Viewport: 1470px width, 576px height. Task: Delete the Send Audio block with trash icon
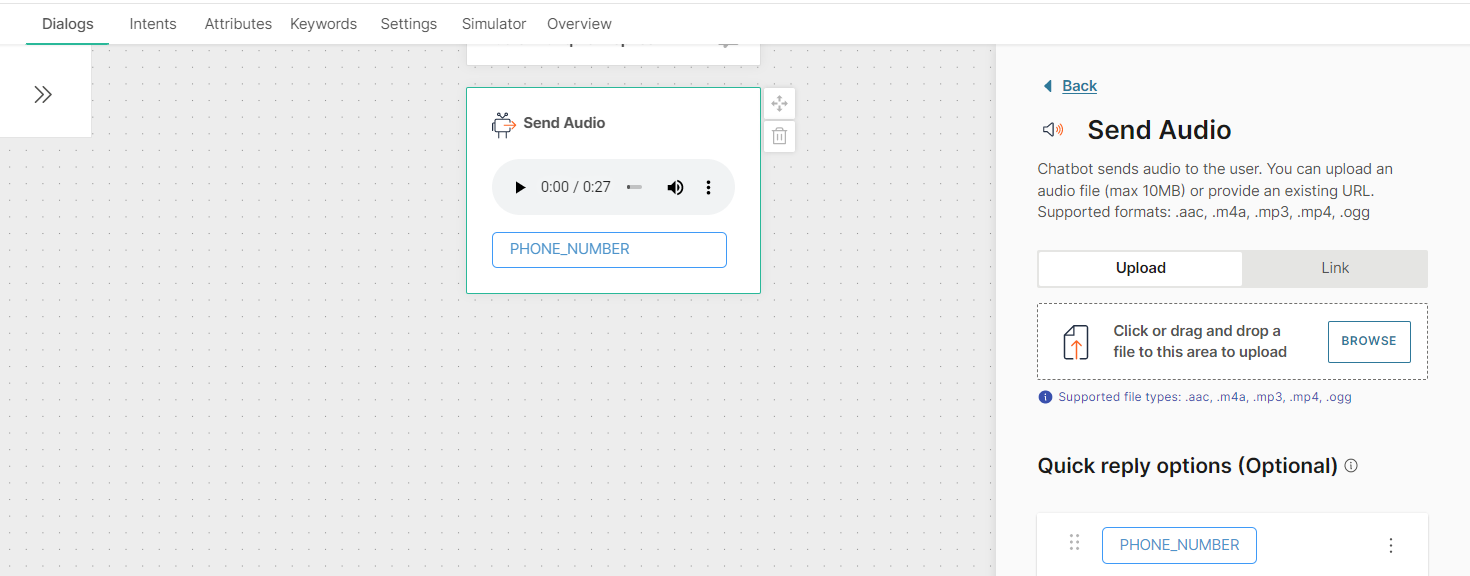click(780, 136)
